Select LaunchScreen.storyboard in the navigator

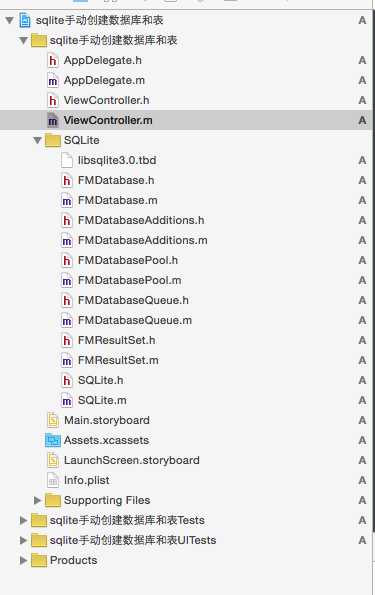(x=132, y=460)
